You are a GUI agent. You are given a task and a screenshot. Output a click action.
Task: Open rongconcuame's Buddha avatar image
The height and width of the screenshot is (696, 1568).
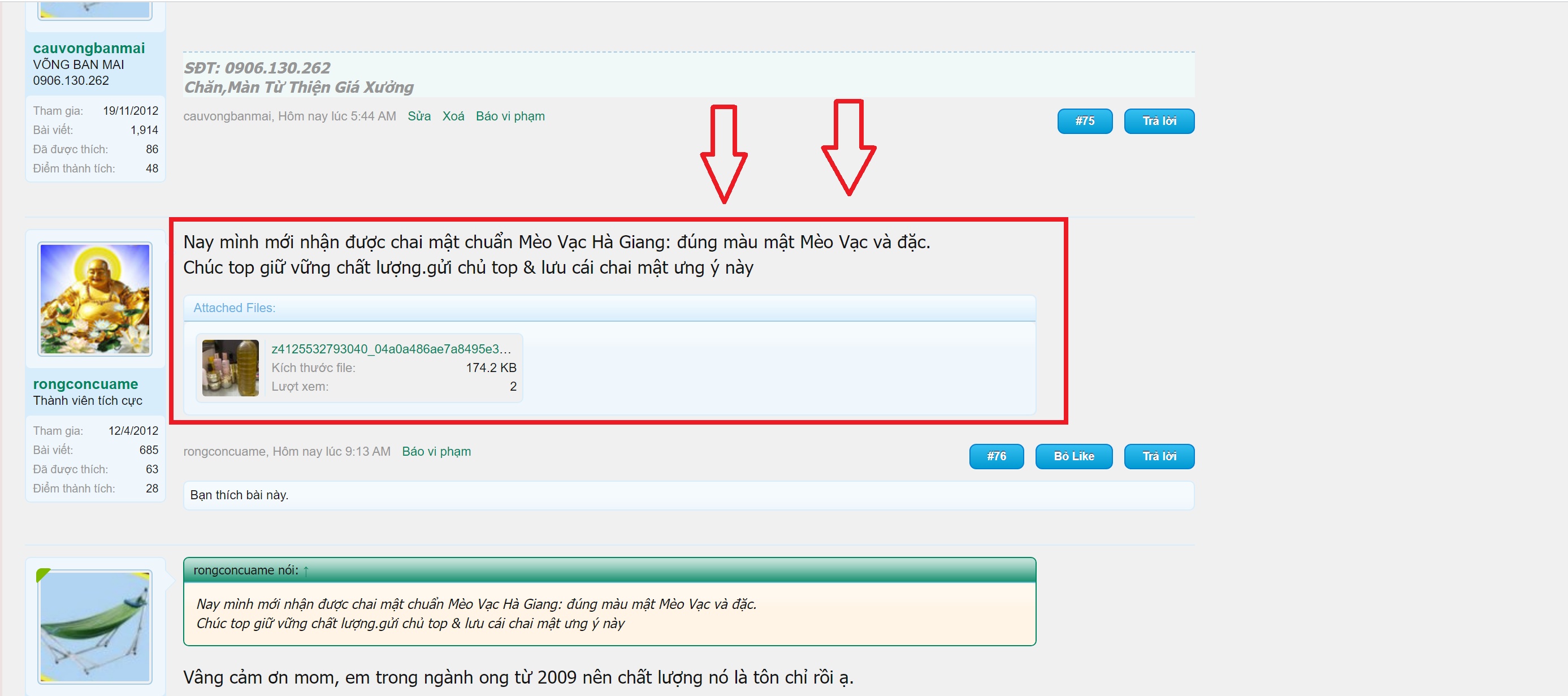click(94, 299)
